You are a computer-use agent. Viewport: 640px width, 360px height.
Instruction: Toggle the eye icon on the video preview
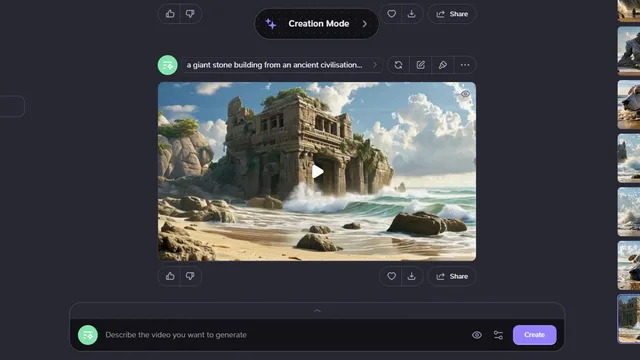coord(465,94)
